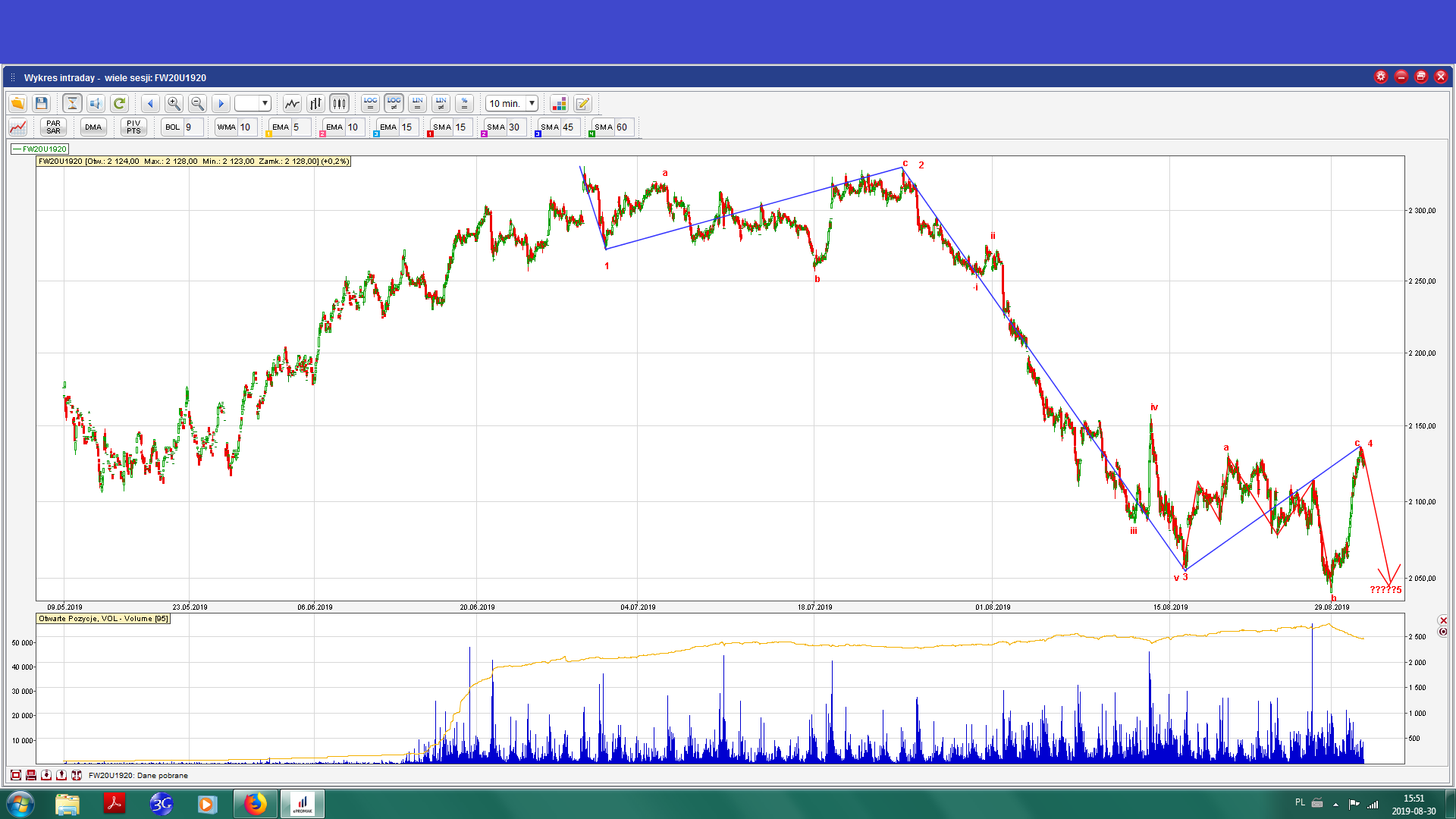The height and width of the screenshot is (819, 1456).
Task: Expand the empty combo box after arrows
Action: coord(265,104)
